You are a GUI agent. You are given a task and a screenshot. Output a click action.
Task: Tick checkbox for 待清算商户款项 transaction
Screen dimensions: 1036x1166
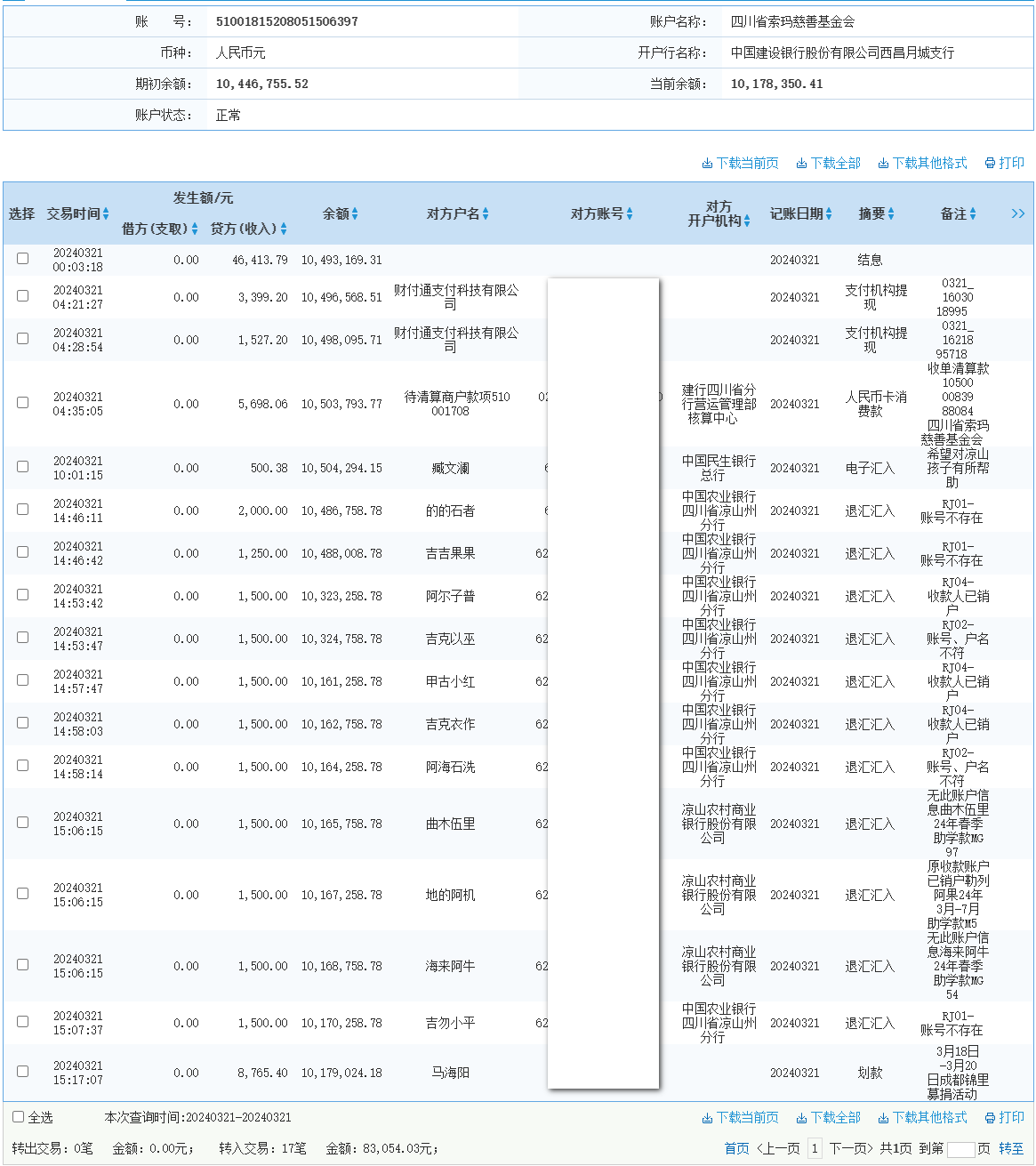tap(22, 402)
